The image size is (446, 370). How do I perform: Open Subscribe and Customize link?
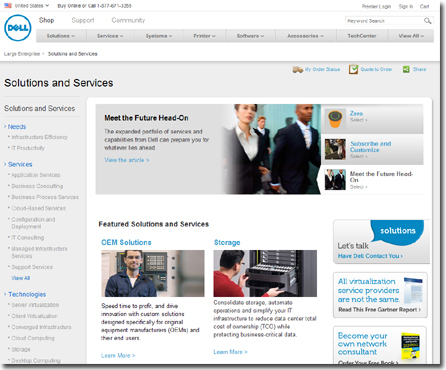pyautogui.click(x=371, y=147)
